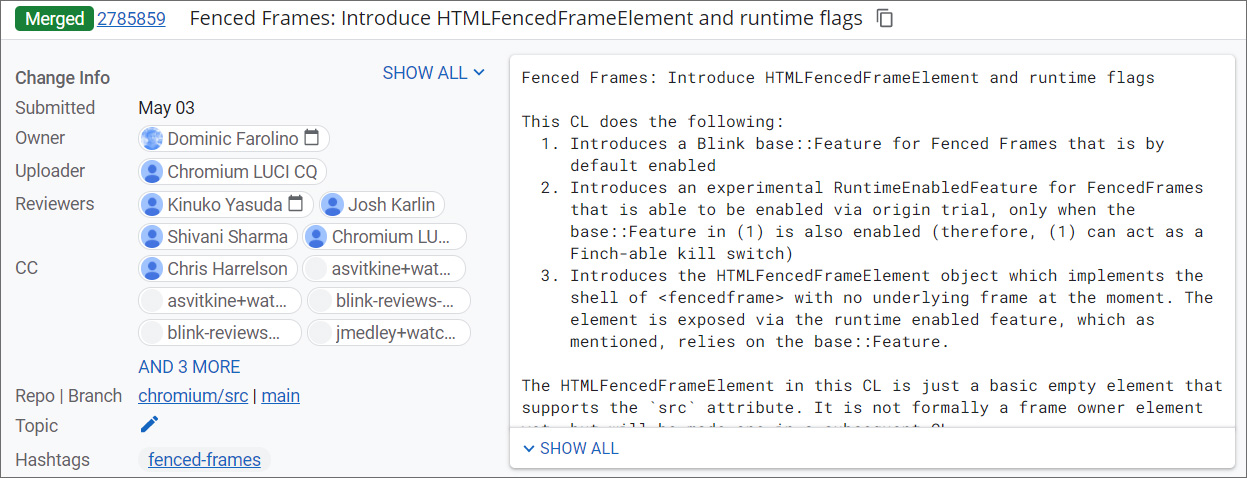Open uploader chip Chromium LUCI CQ

coord(232,172)
